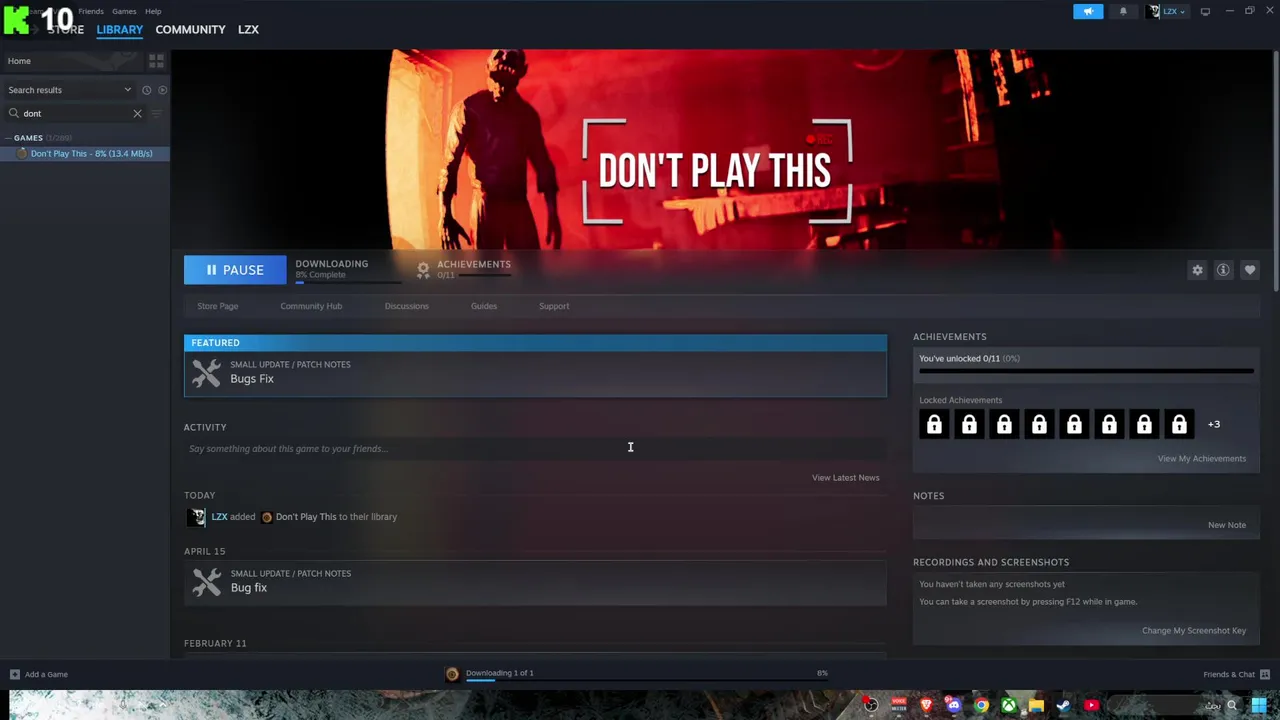Open YouTube app from taskbar
The width and height of the screenshot is (1280, 720).
[x=1091, y=705]
